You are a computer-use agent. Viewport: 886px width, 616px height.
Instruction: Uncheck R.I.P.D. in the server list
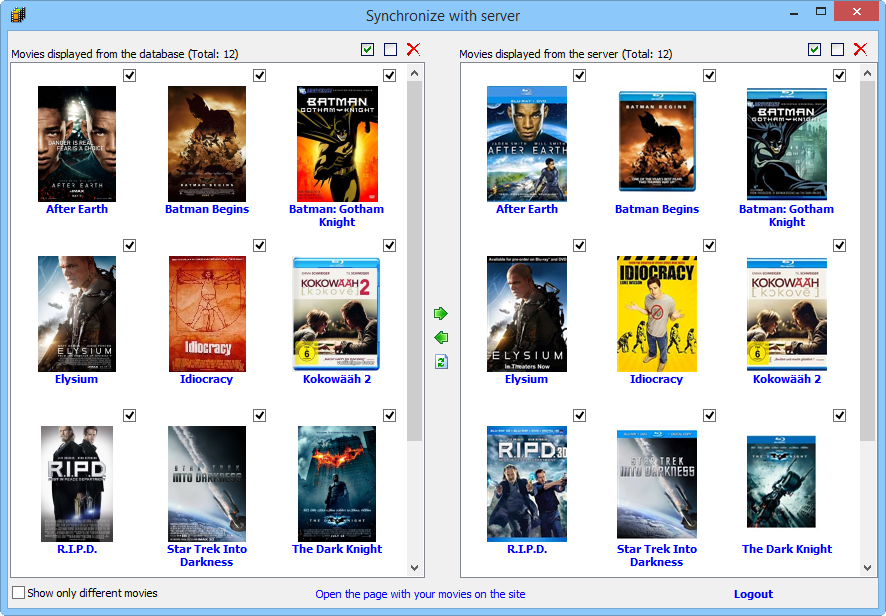pos(579,415)
